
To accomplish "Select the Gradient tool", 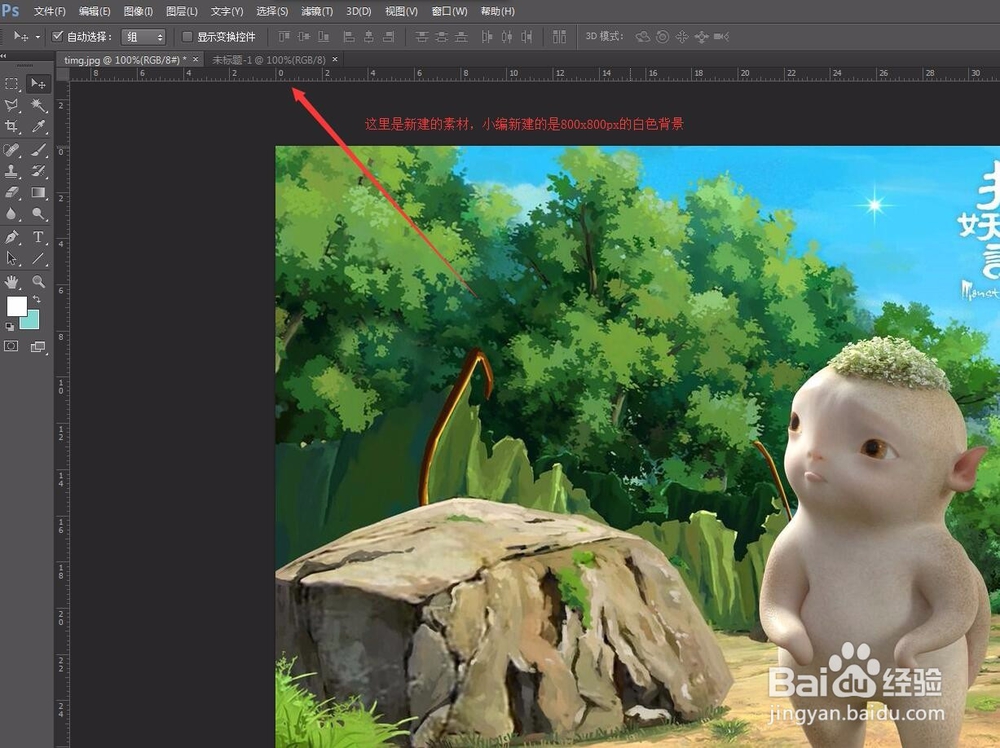I will (x=38, y=192).
